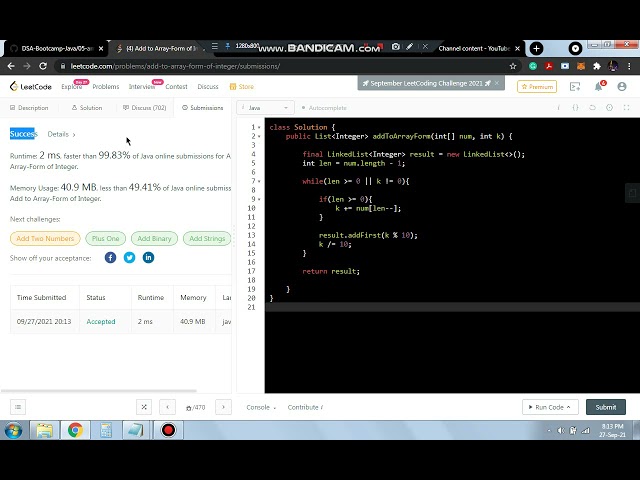
Task: Open the Grammarly extension icon
Action: 533,66
